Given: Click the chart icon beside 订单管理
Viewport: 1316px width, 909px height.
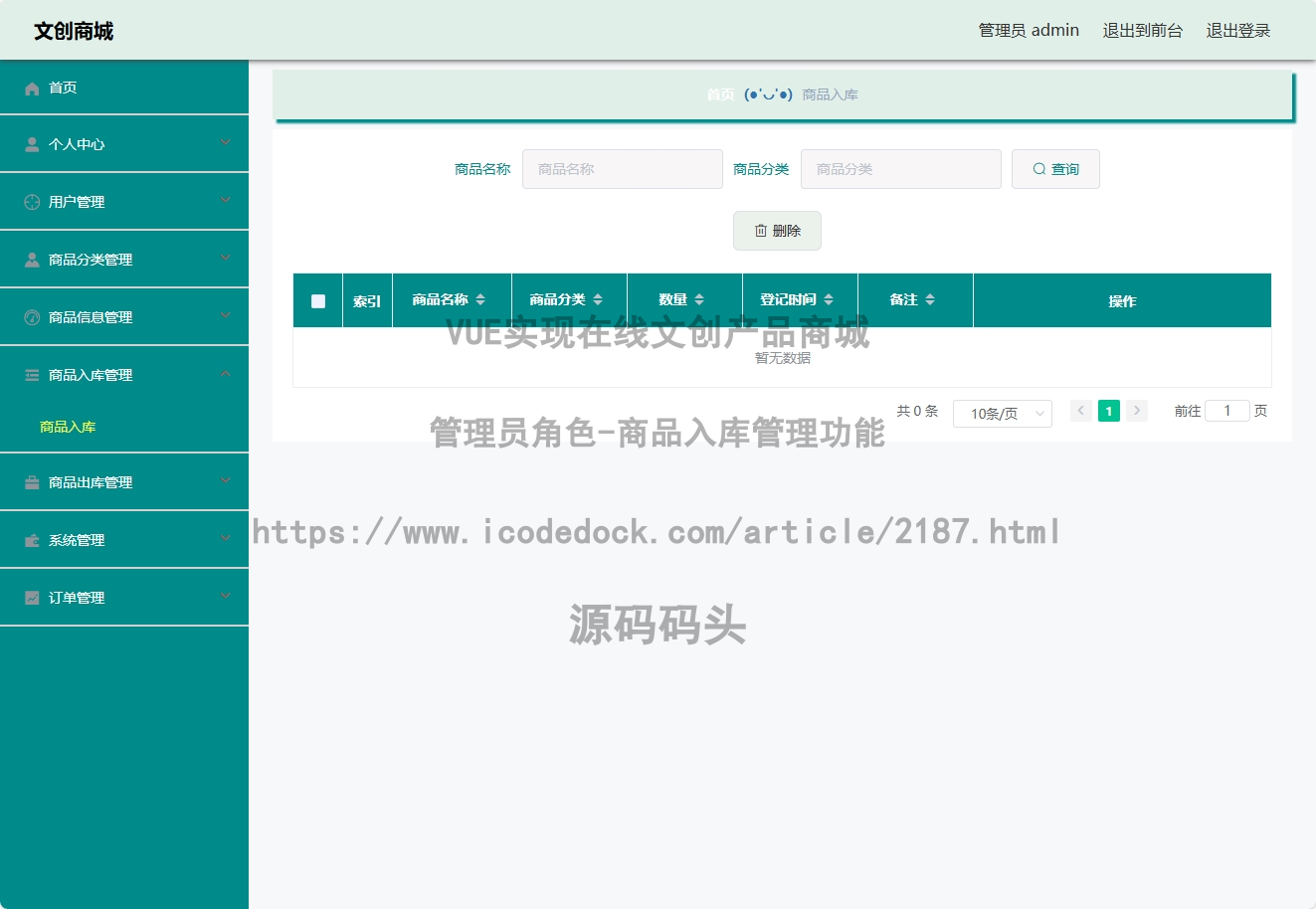Looking at the screenshot, I should pos(32,598).
